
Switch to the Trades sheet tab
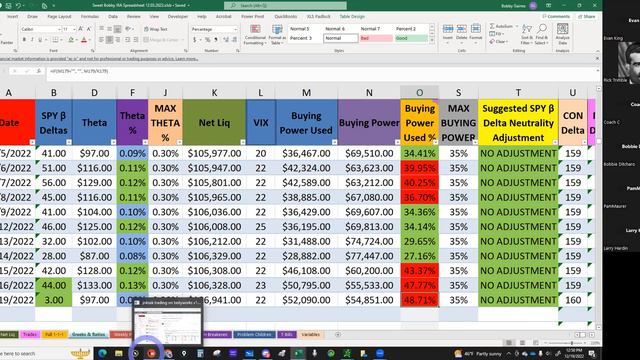tap(30, 334)
